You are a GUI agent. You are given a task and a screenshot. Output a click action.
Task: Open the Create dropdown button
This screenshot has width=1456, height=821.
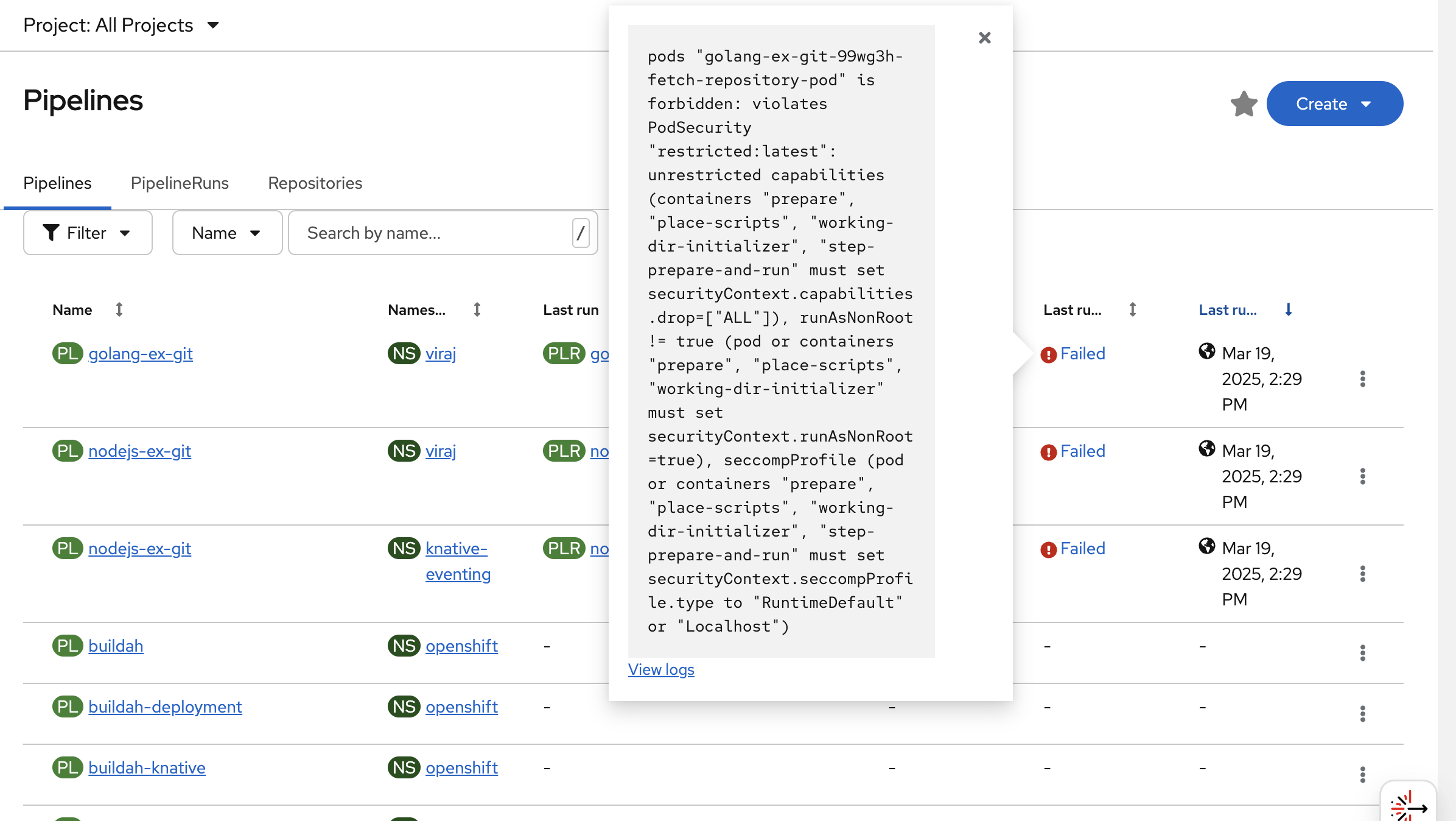tap(1334, 104)
